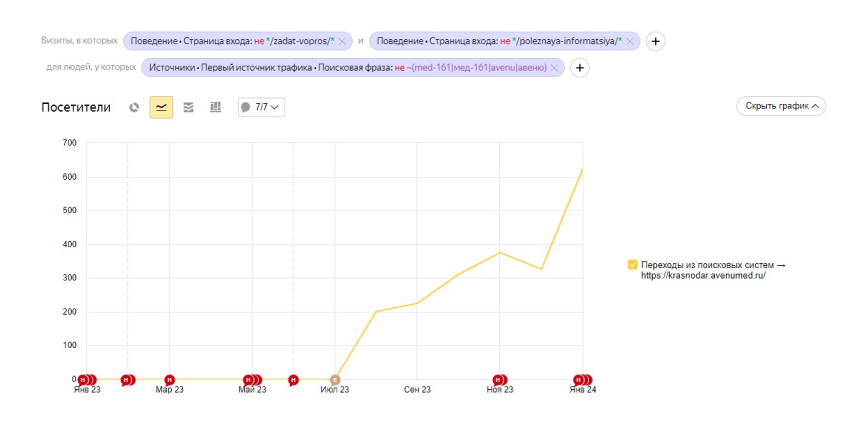Viewport: 863px width, 435px height.
Task: Remove the zadat-vopros entry page filter
Action: [x=342, y=41]
